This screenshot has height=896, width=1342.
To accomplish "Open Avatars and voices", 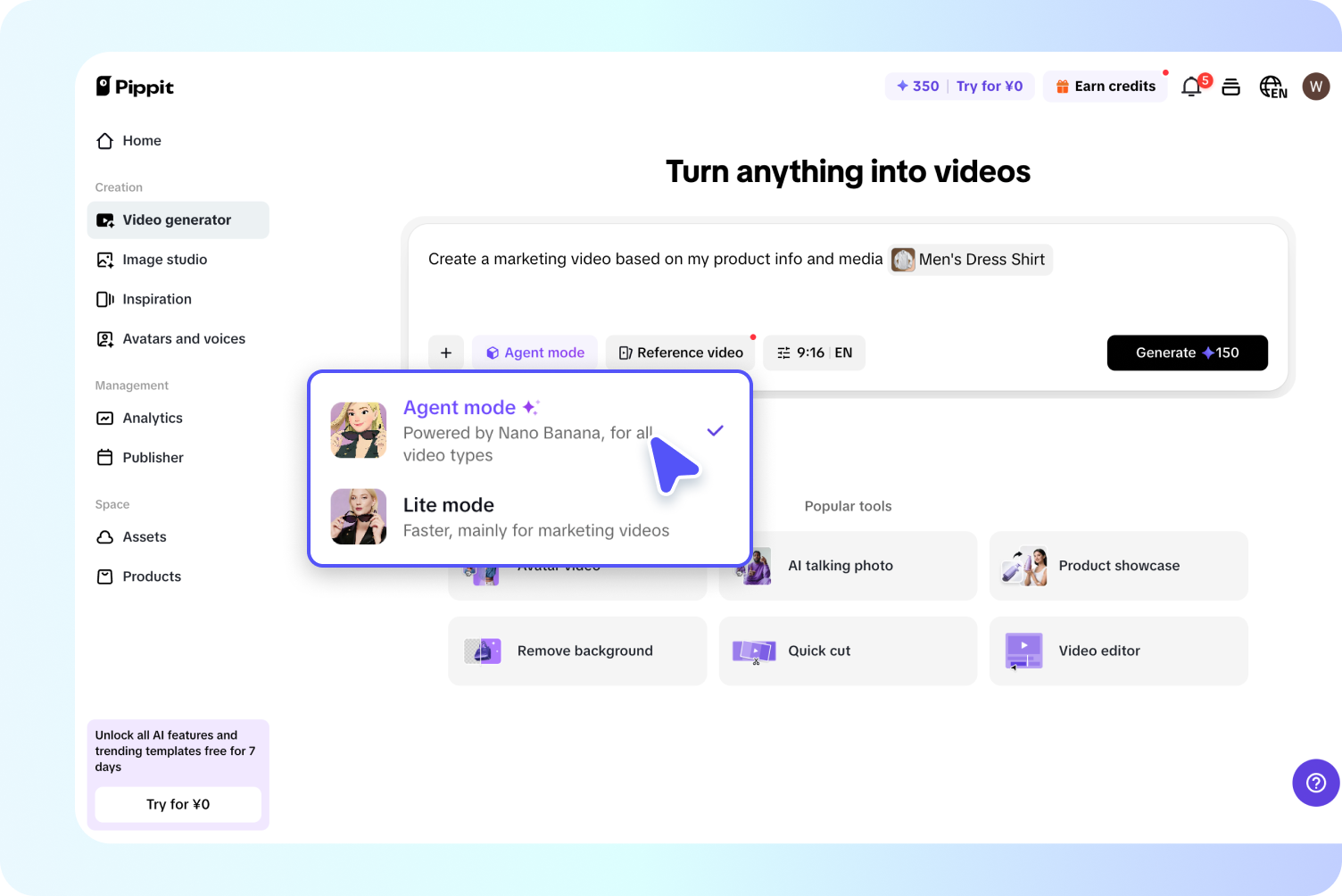I will [183, 338].
